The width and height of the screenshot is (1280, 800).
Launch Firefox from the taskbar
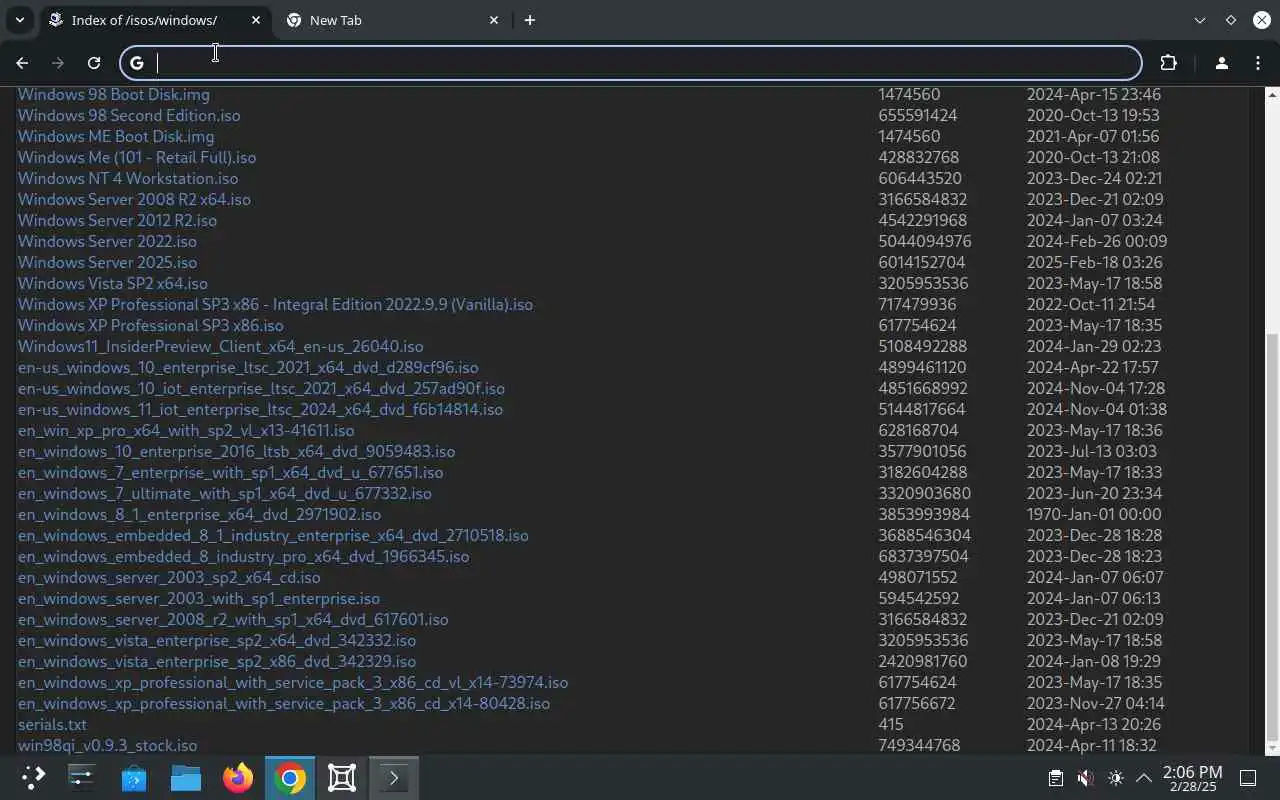coord(238,778)
